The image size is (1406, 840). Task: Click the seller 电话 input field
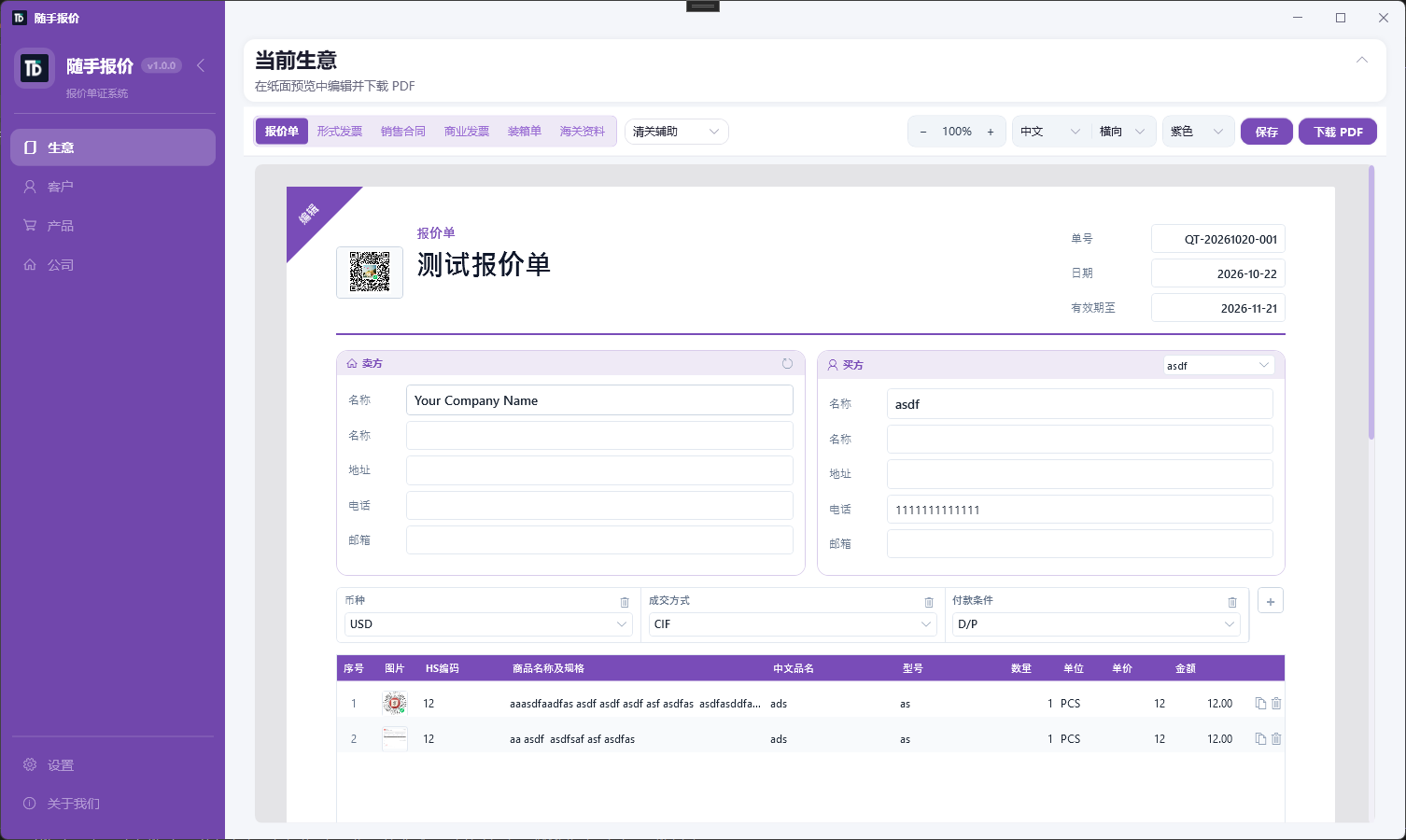tap(599, 505)
